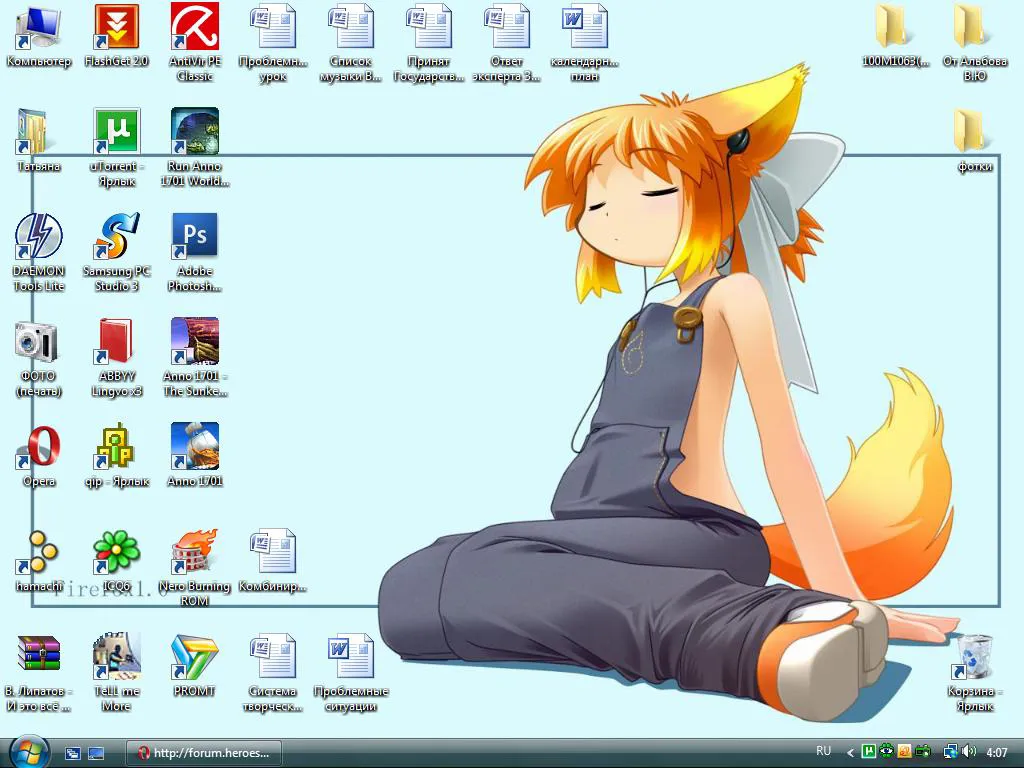Expand hidden tray icons arrow
This screenshot has height=768, width=1024.
(x=850, y=753)
